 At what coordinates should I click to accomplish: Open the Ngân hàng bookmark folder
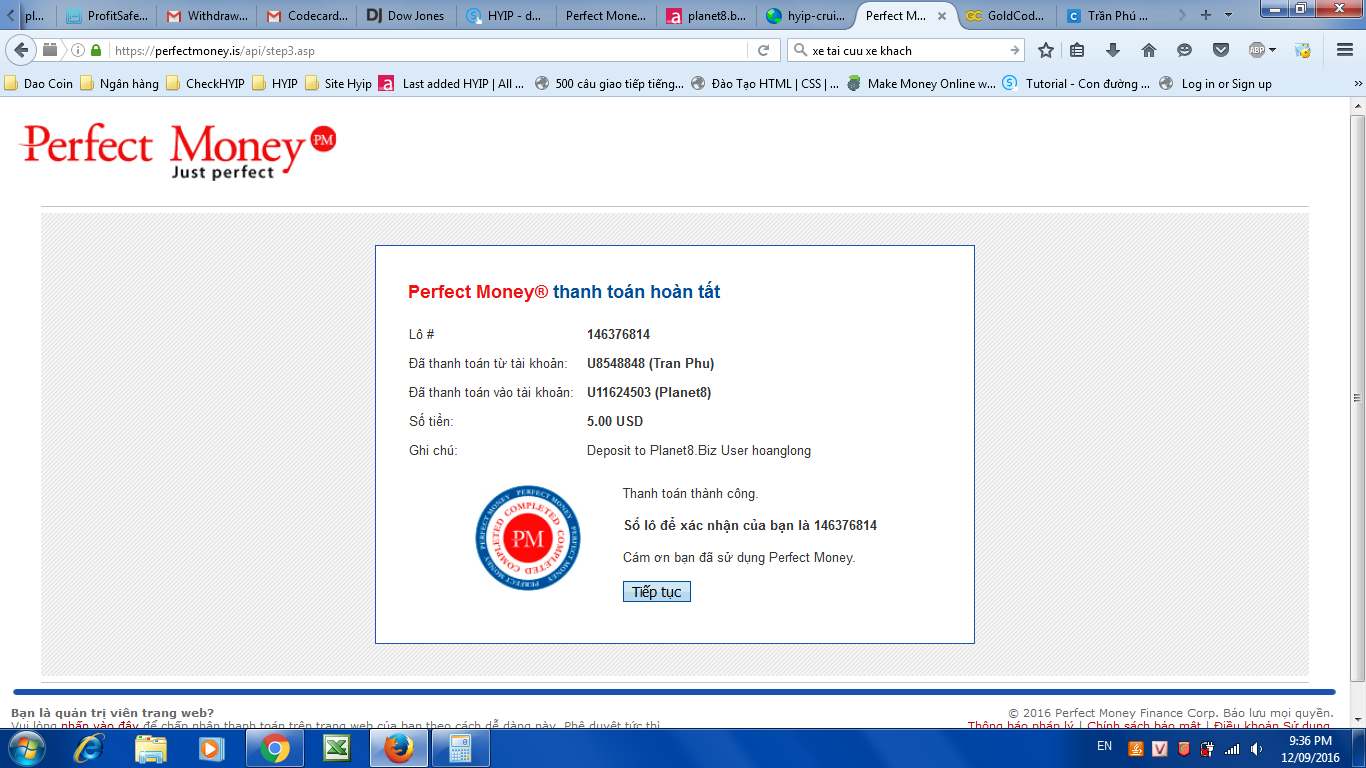point(119,84)
